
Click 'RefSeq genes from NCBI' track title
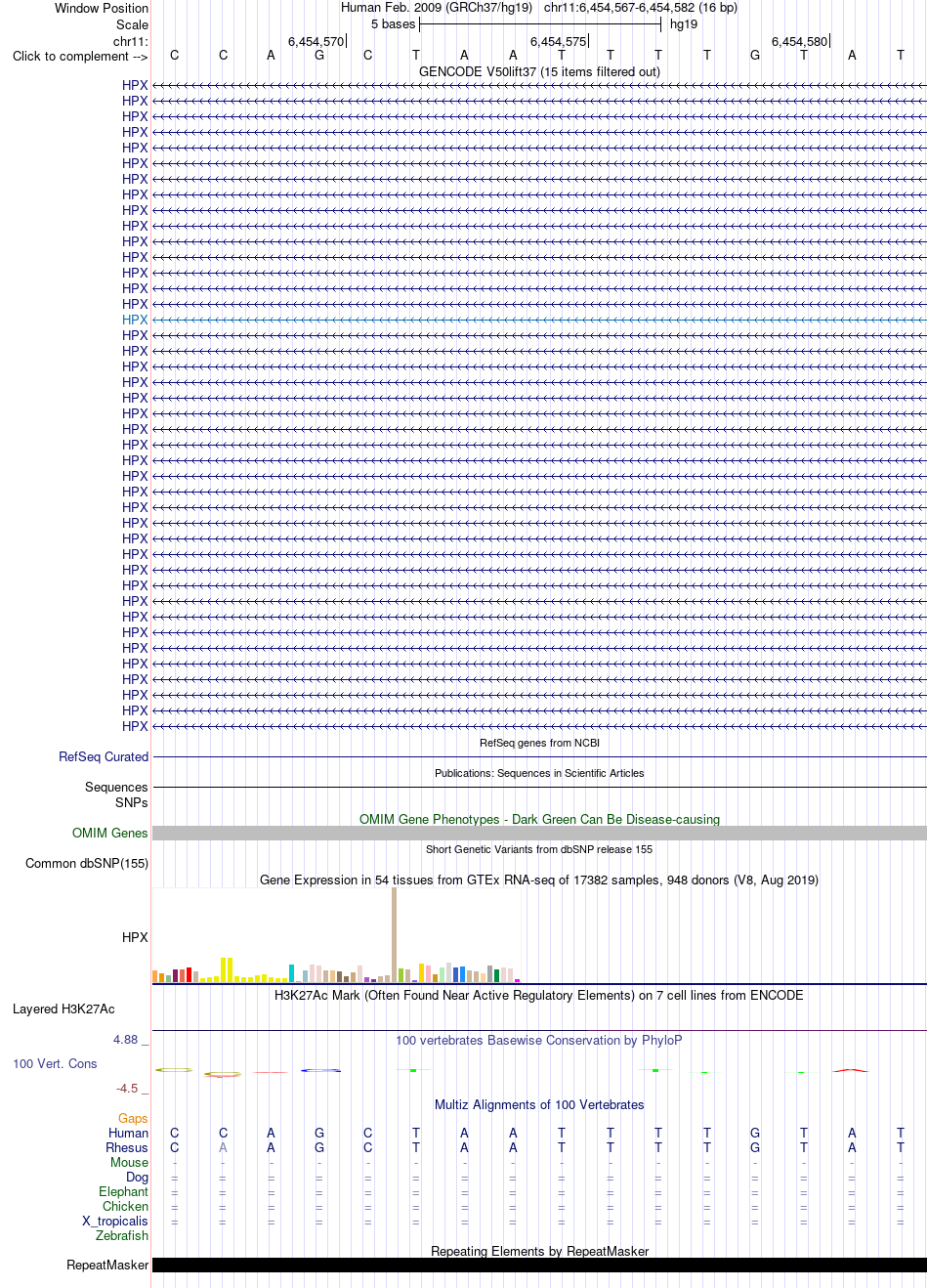[539, 743]
